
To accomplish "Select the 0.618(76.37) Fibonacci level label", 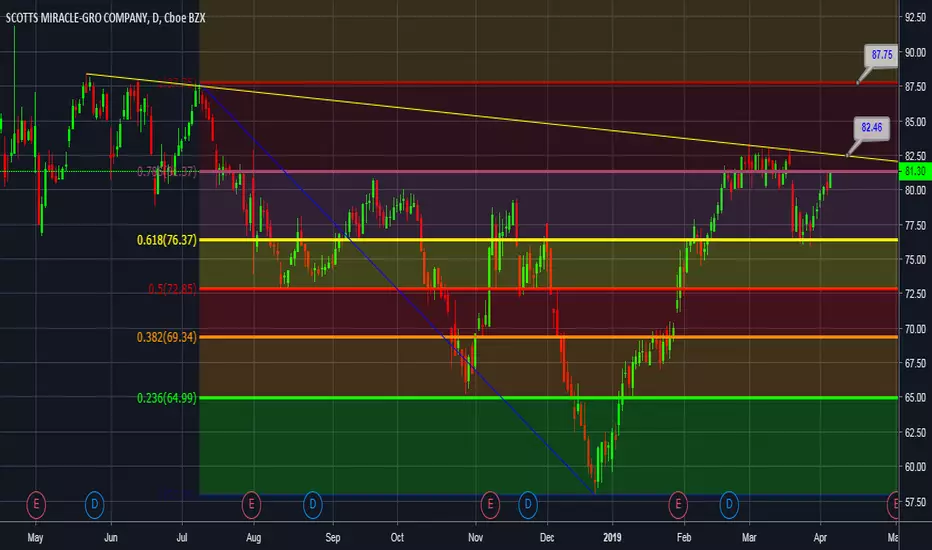I will point(166,240).
